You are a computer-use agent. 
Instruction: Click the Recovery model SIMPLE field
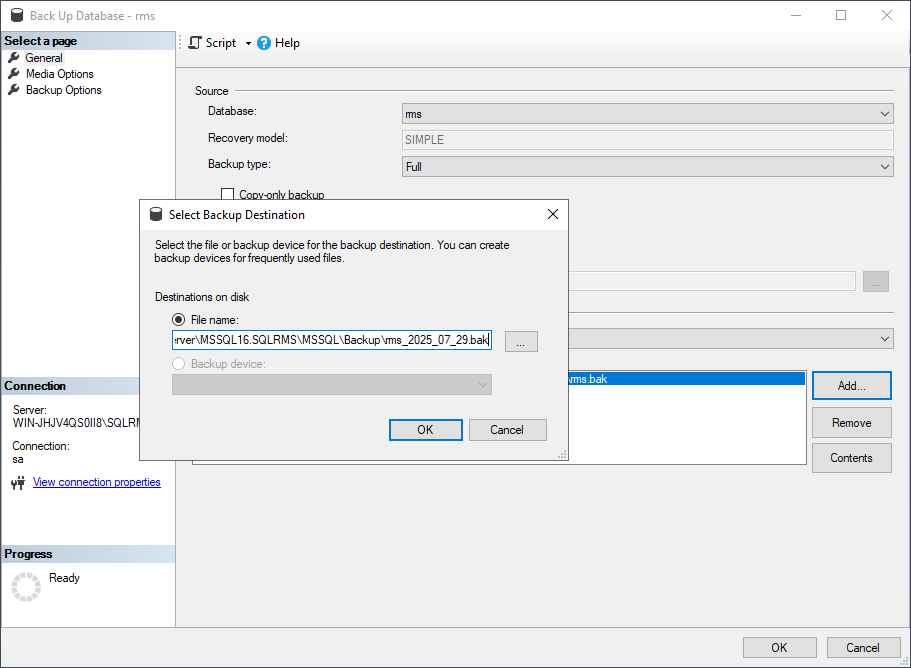(647, 139)
